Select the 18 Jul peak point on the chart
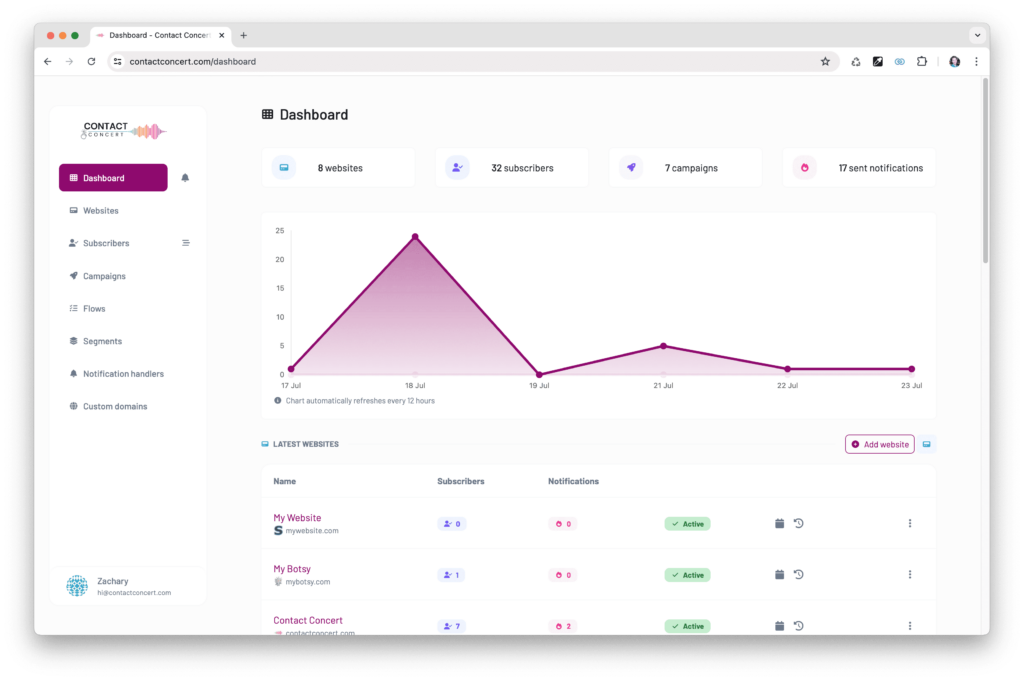 [x=415, y=236]
